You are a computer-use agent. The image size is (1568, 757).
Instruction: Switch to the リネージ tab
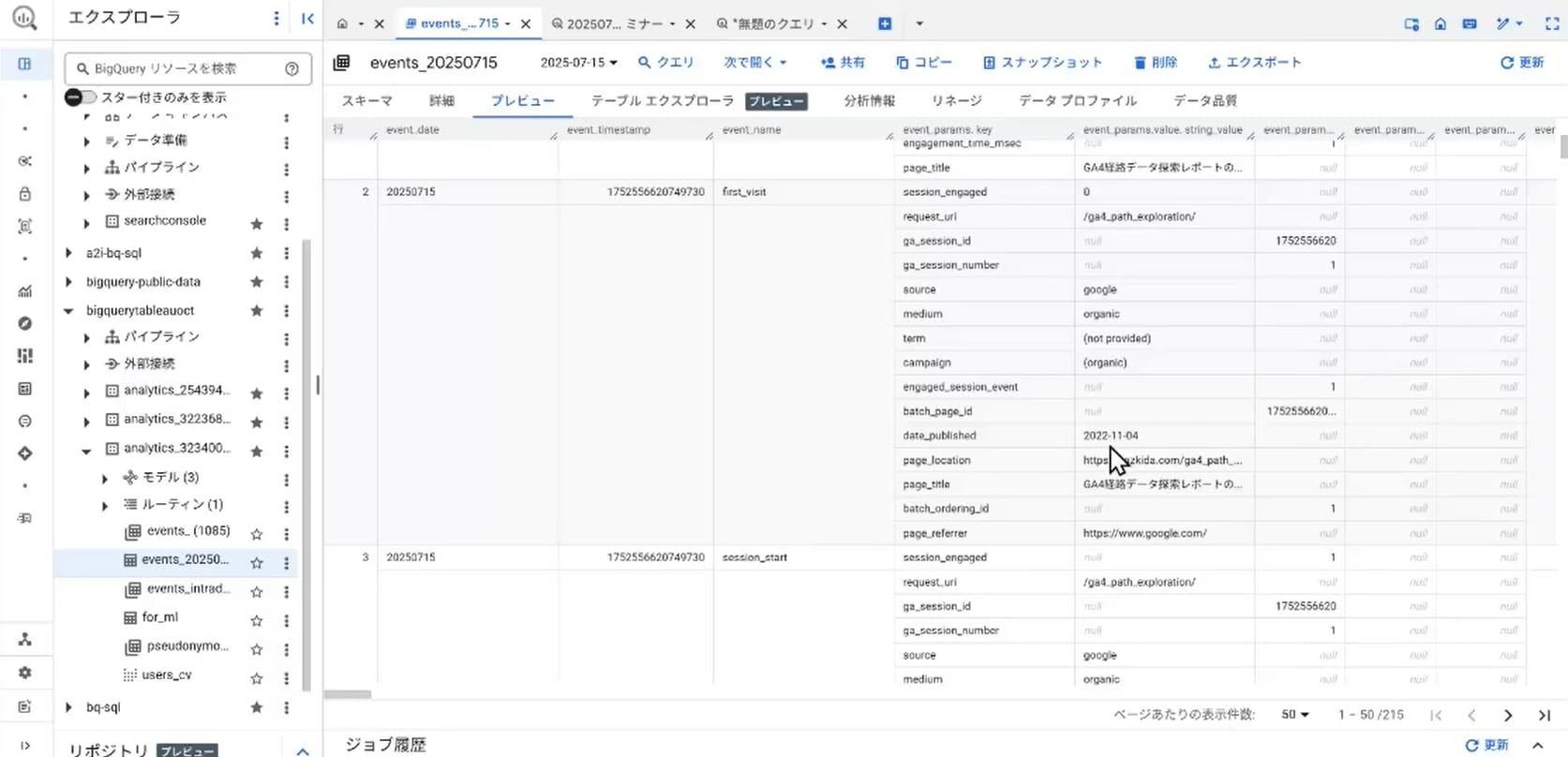pos(956,100)
